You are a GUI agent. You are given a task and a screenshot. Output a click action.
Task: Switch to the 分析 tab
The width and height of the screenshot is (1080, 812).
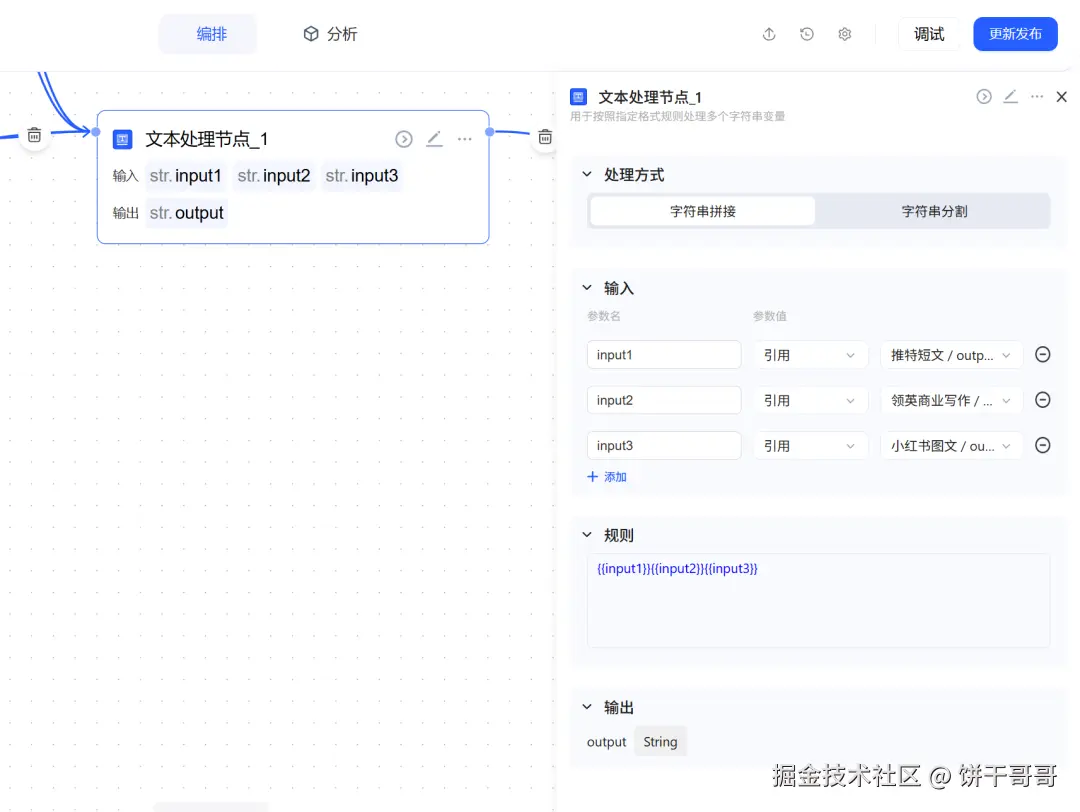point(330,34)
